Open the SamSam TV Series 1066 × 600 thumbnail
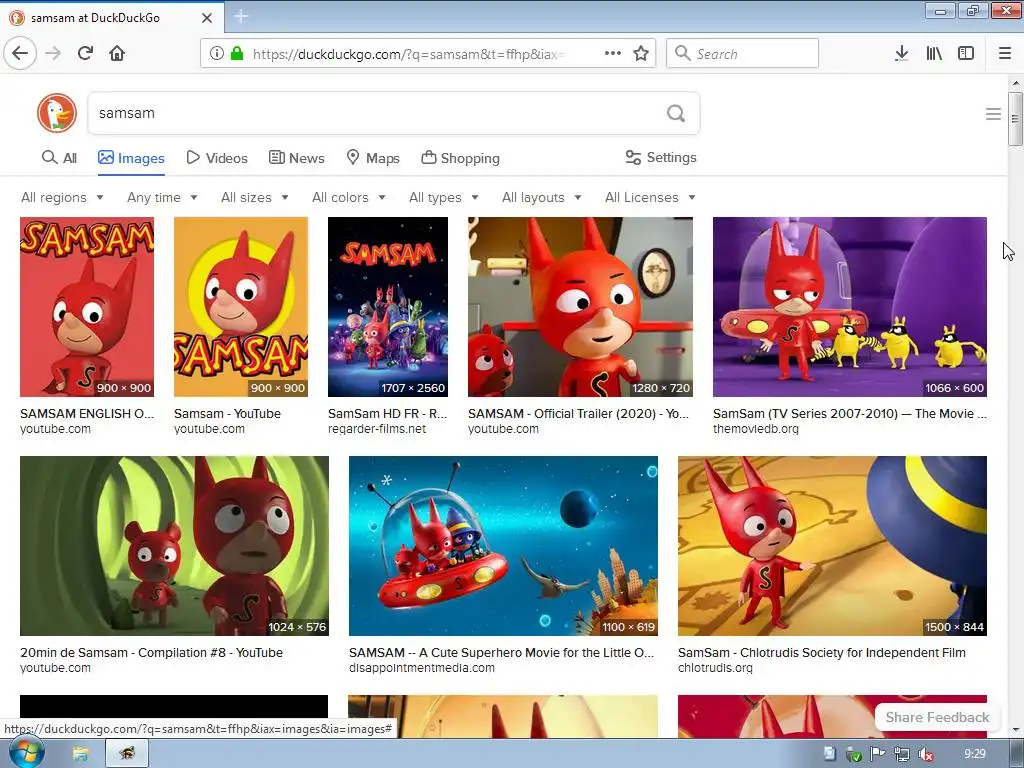Screen dimensions: 1024x768 point(850,307)
